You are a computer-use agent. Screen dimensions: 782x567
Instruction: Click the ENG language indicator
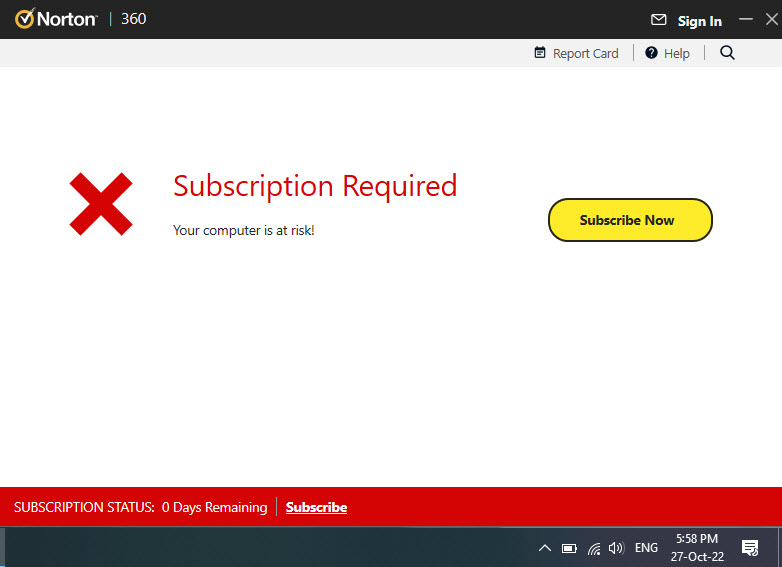pos(646,548)
